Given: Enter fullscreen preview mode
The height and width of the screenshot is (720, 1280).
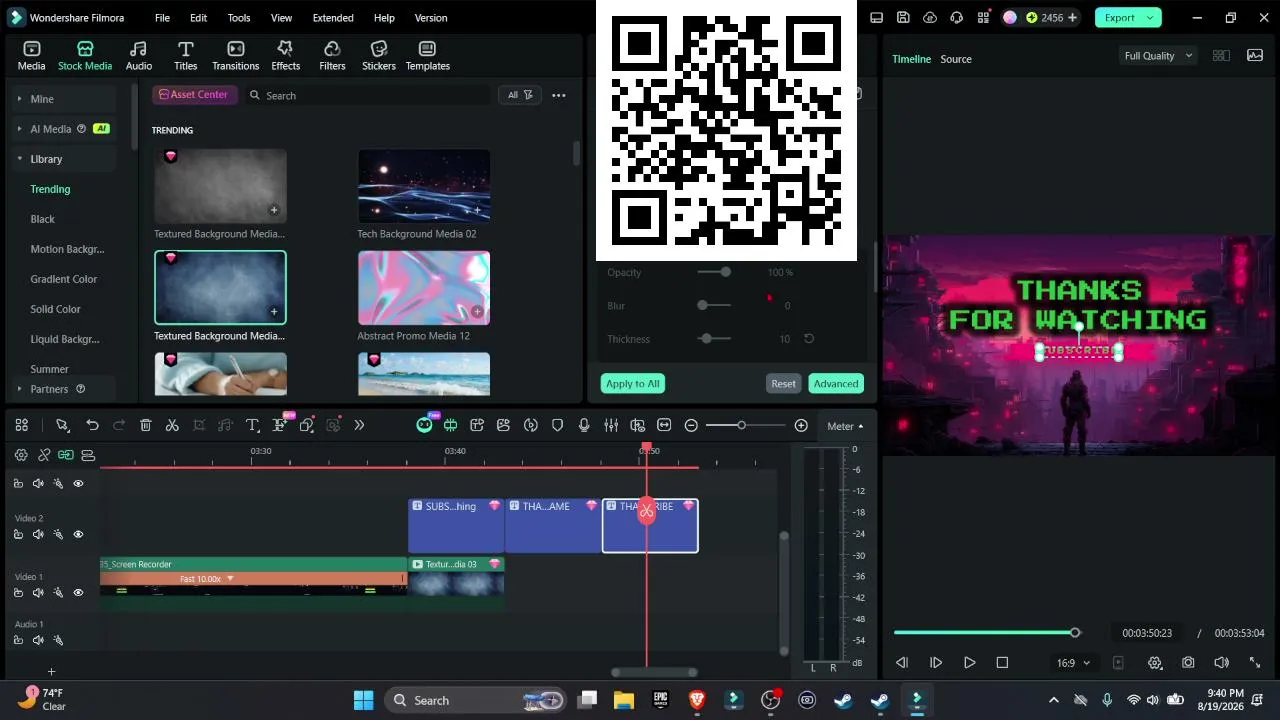Looking at the screenshot, I should pos(1255,662).
